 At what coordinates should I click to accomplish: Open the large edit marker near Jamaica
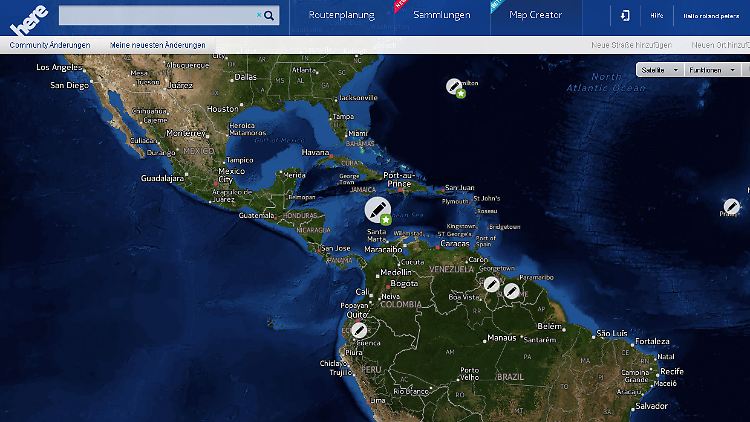(377, 209)
